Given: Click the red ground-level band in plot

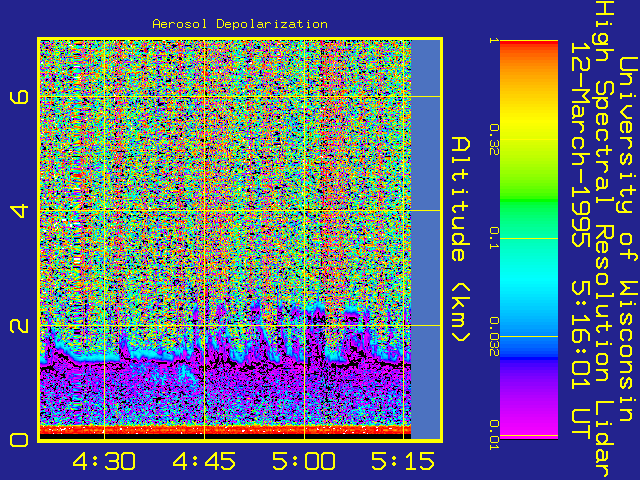Looking at the screenshot, I should [x=225, y=430].
